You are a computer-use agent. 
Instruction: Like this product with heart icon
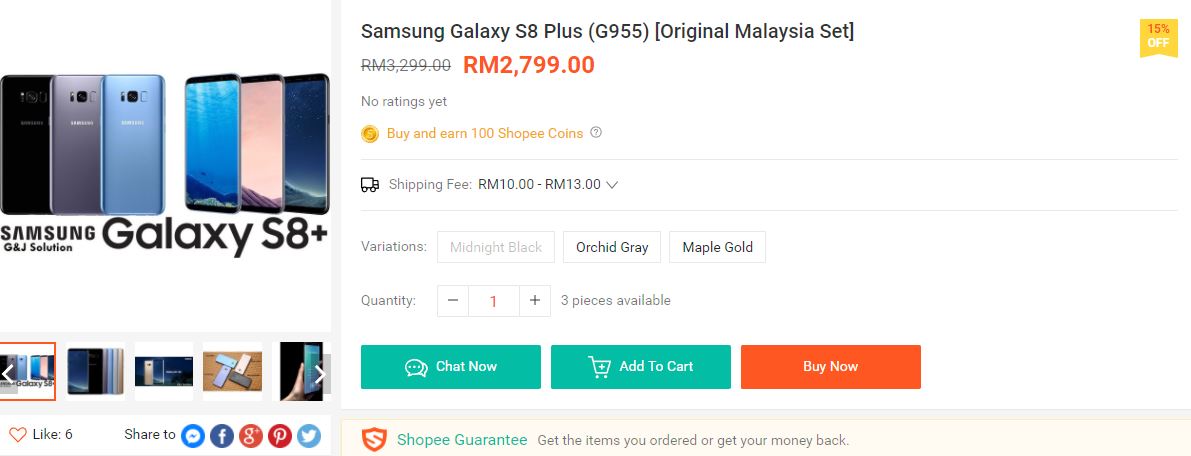click(x=18, y=434)
